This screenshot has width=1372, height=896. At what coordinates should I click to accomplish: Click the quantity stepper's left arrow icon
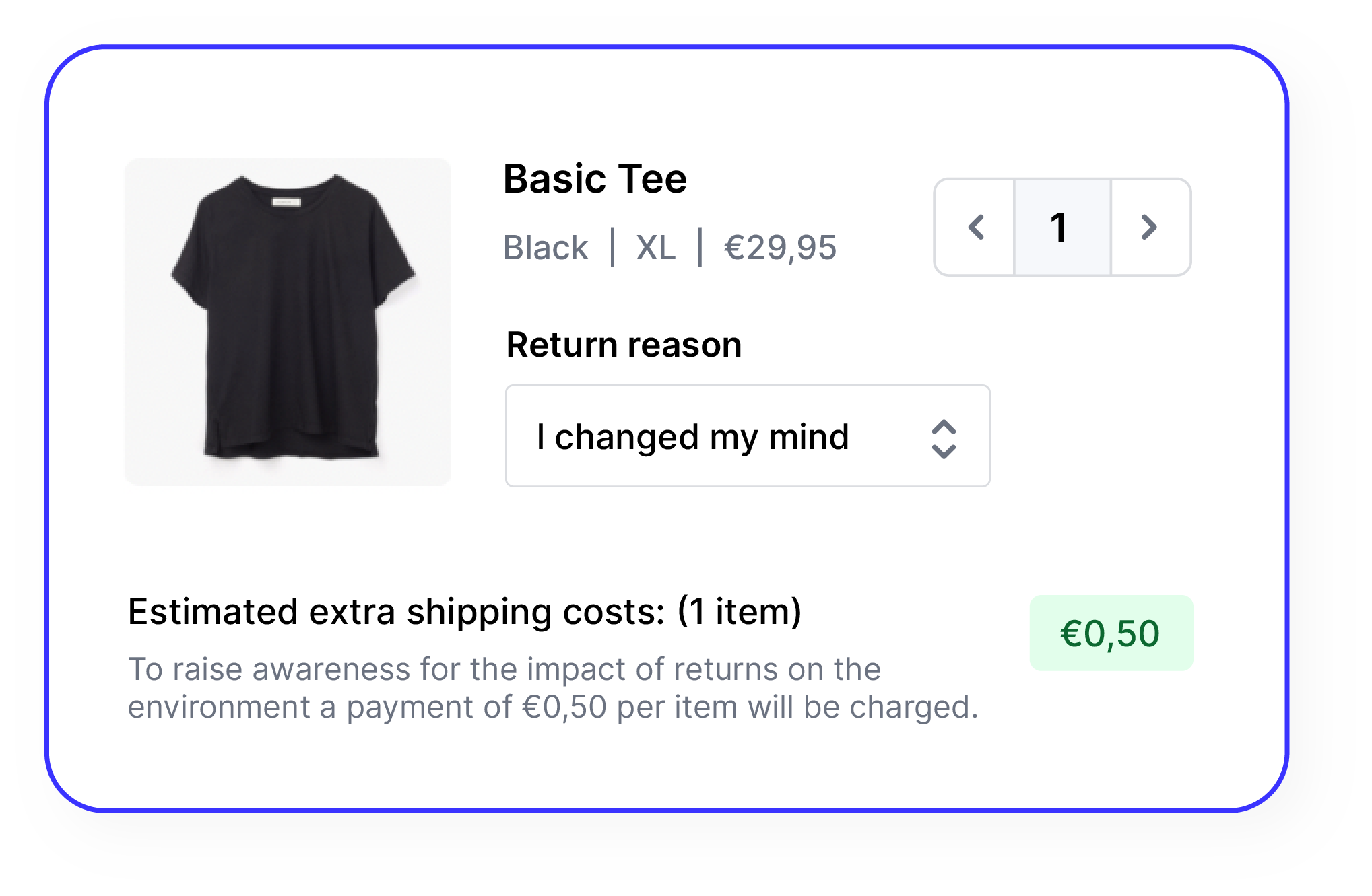pos(977,228)
